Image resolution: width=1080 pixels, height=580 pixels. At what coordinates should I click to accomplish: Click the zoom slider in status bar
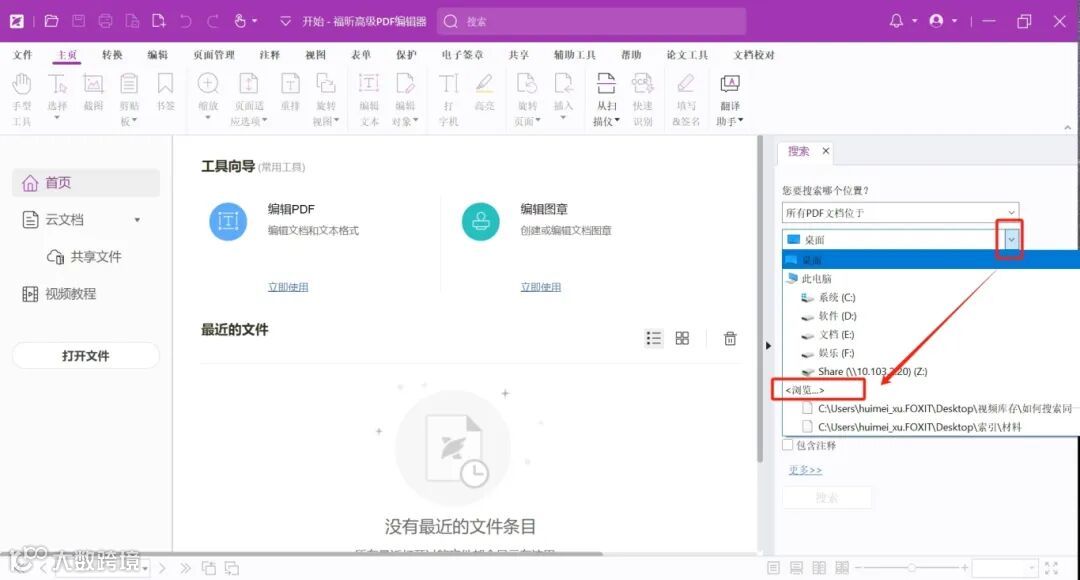911,568
